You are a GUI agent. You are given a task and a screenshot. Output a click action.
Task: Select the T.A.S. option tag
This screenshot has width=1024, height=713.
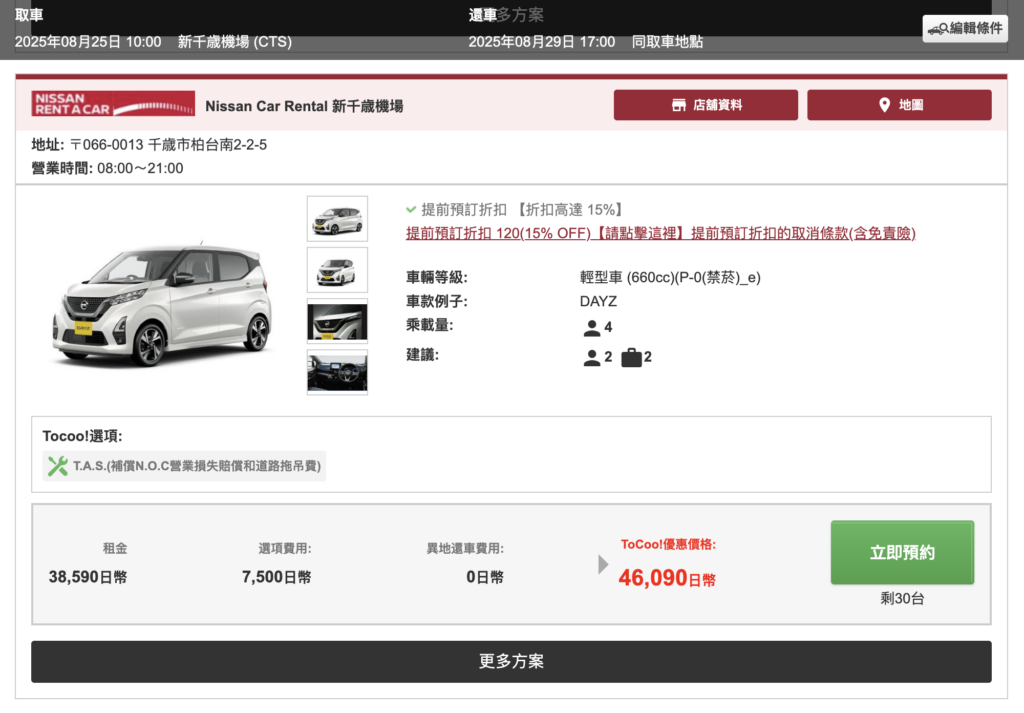(x=184, y=466)
